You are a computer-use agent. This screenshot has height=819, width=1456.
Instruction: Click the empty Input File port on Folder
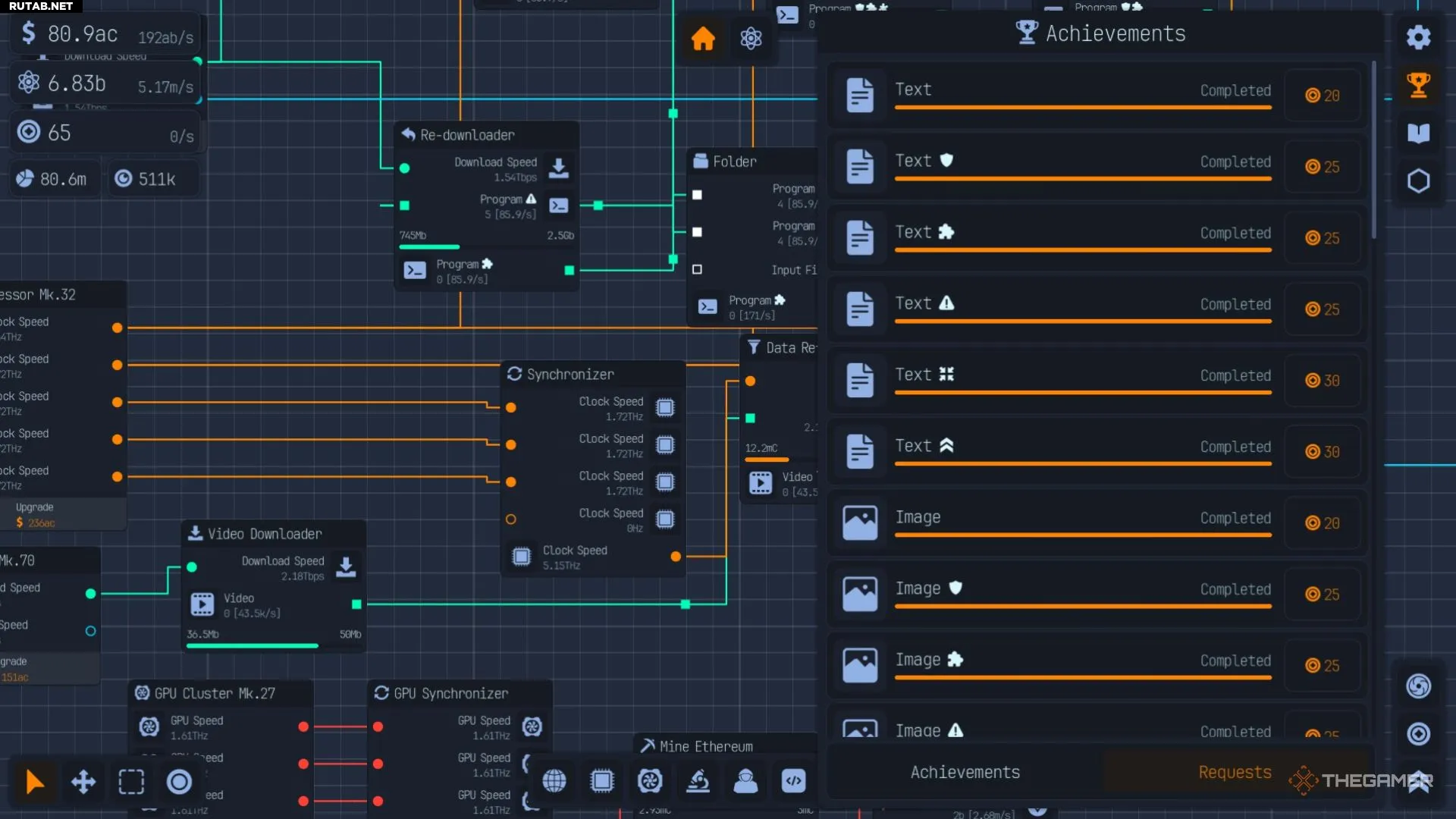tap(697, 269)
